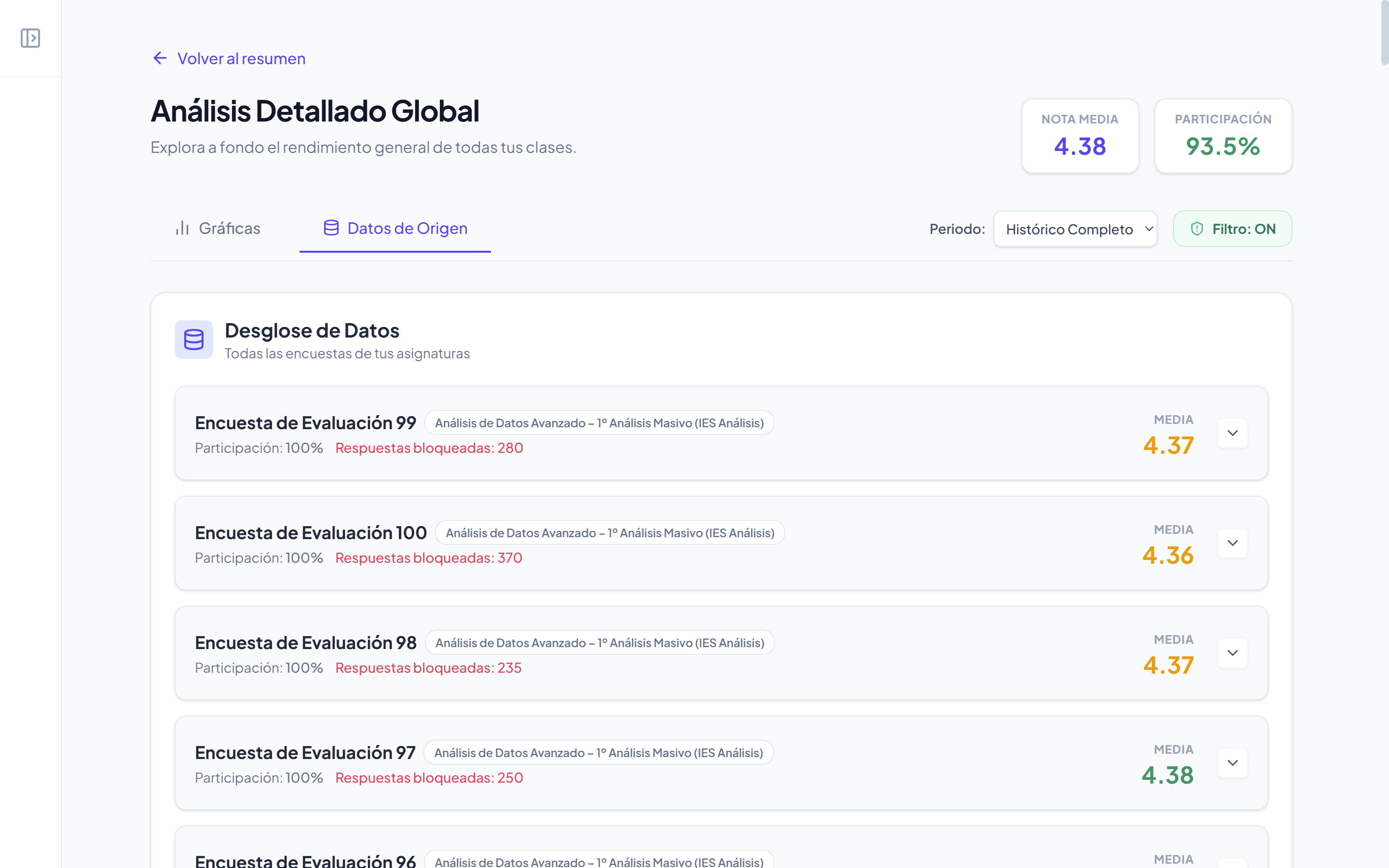Click the bar chart icon in Gráficas tab
Viewport: 1389px width, 868px height.
coord(182,228)
